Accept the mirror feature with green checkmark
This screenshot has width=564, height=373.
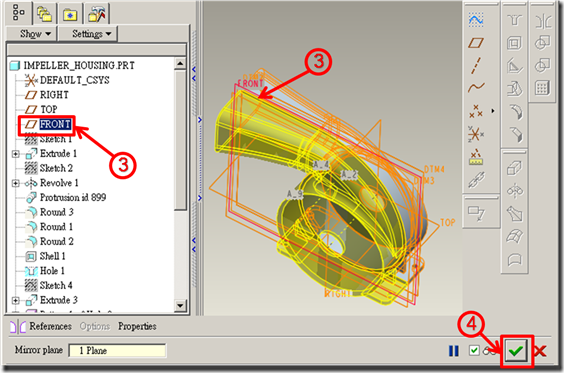(516, 351)
